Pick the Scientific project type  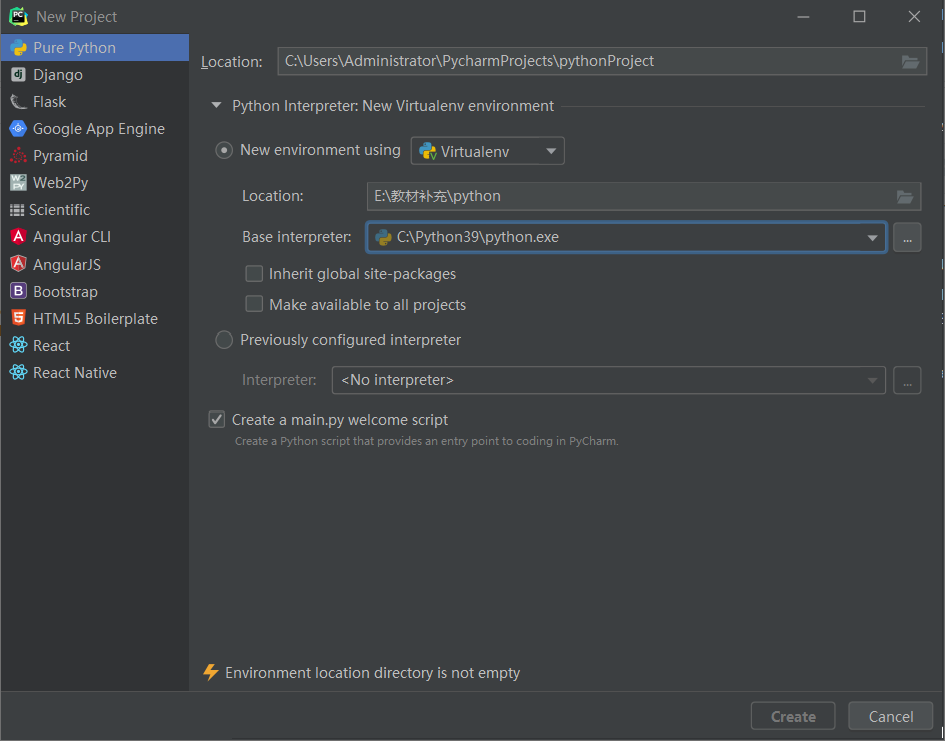(95, 210)
